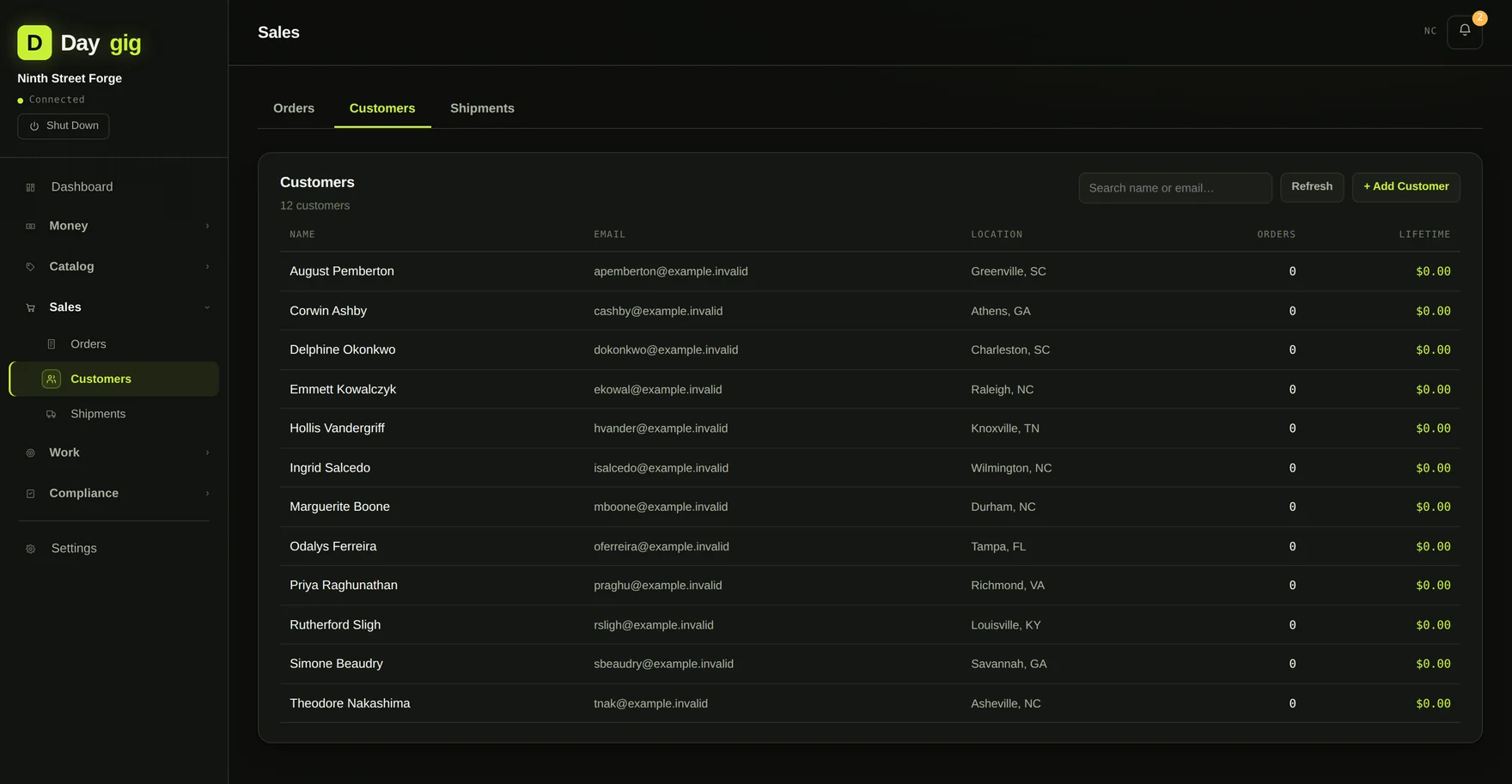Click the LOCATION column header
The height and width of the screenshot is (784, 1512).
pos(997,234)
